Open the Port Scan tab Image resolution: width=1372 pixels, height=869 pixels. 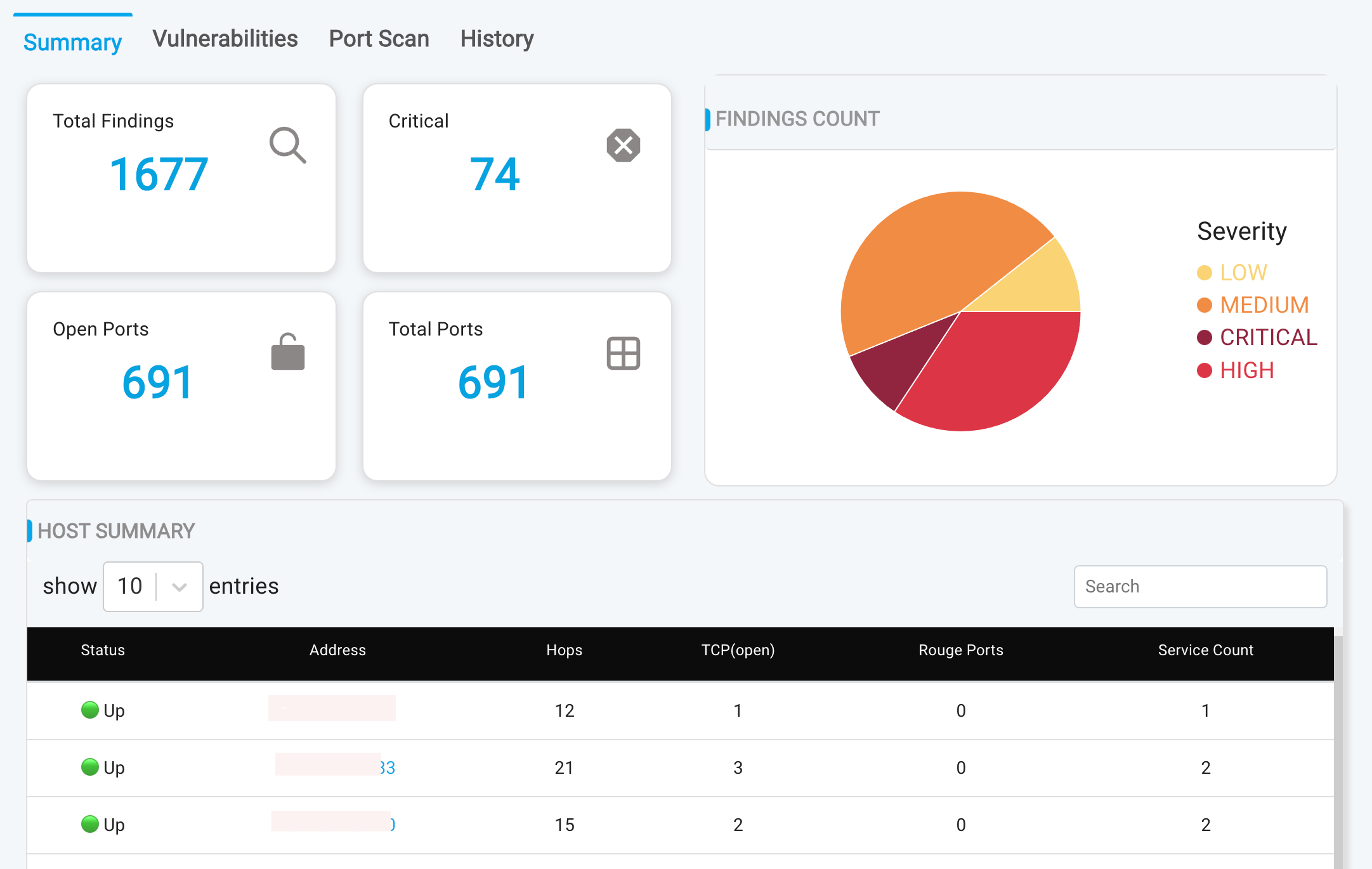[x=379, y=39]
